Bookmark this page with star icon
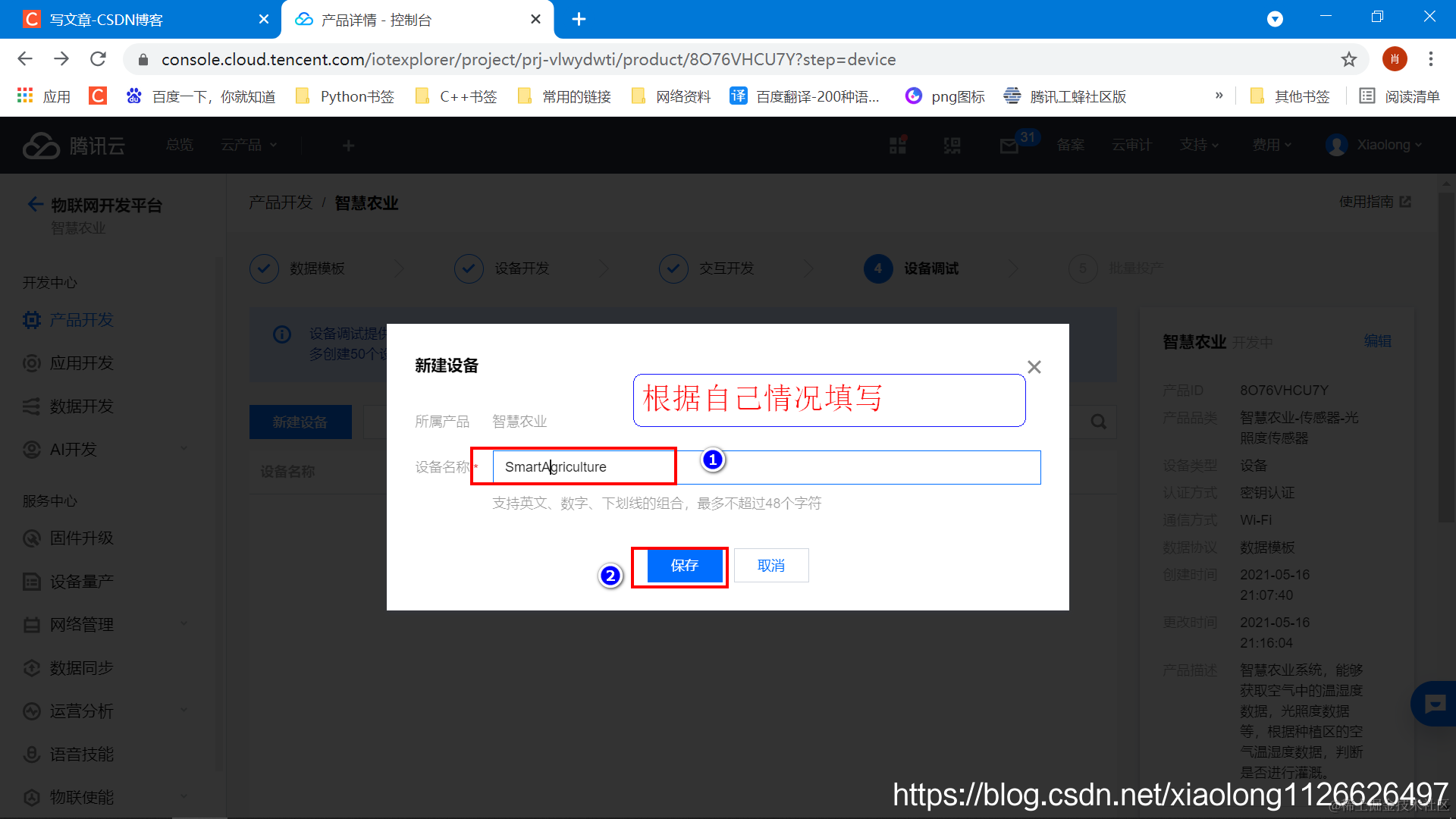 pos(1348,59)
